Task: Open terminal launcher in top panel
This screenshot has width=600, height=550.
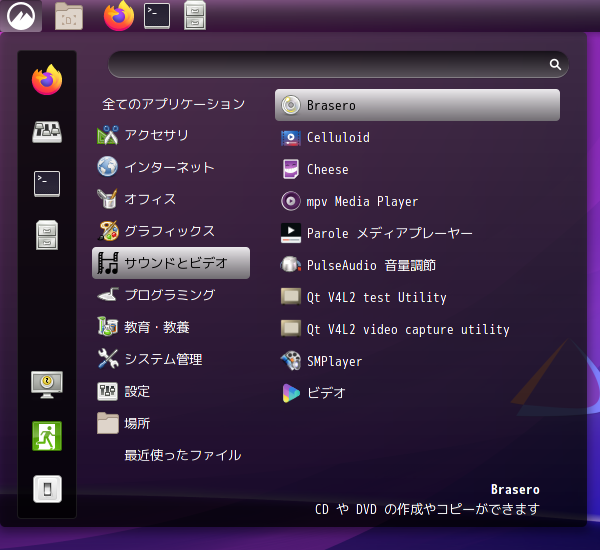Action: [x=157, y=16]
